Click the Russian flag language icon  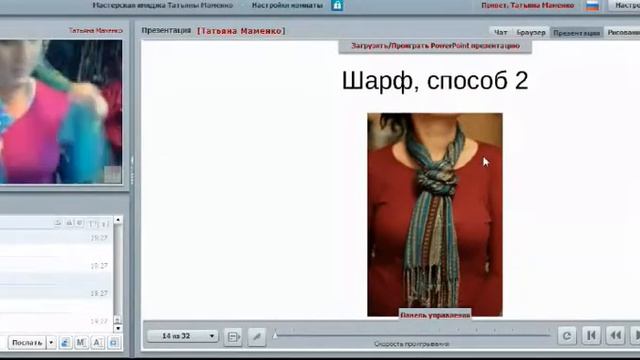tap(592, 6)
